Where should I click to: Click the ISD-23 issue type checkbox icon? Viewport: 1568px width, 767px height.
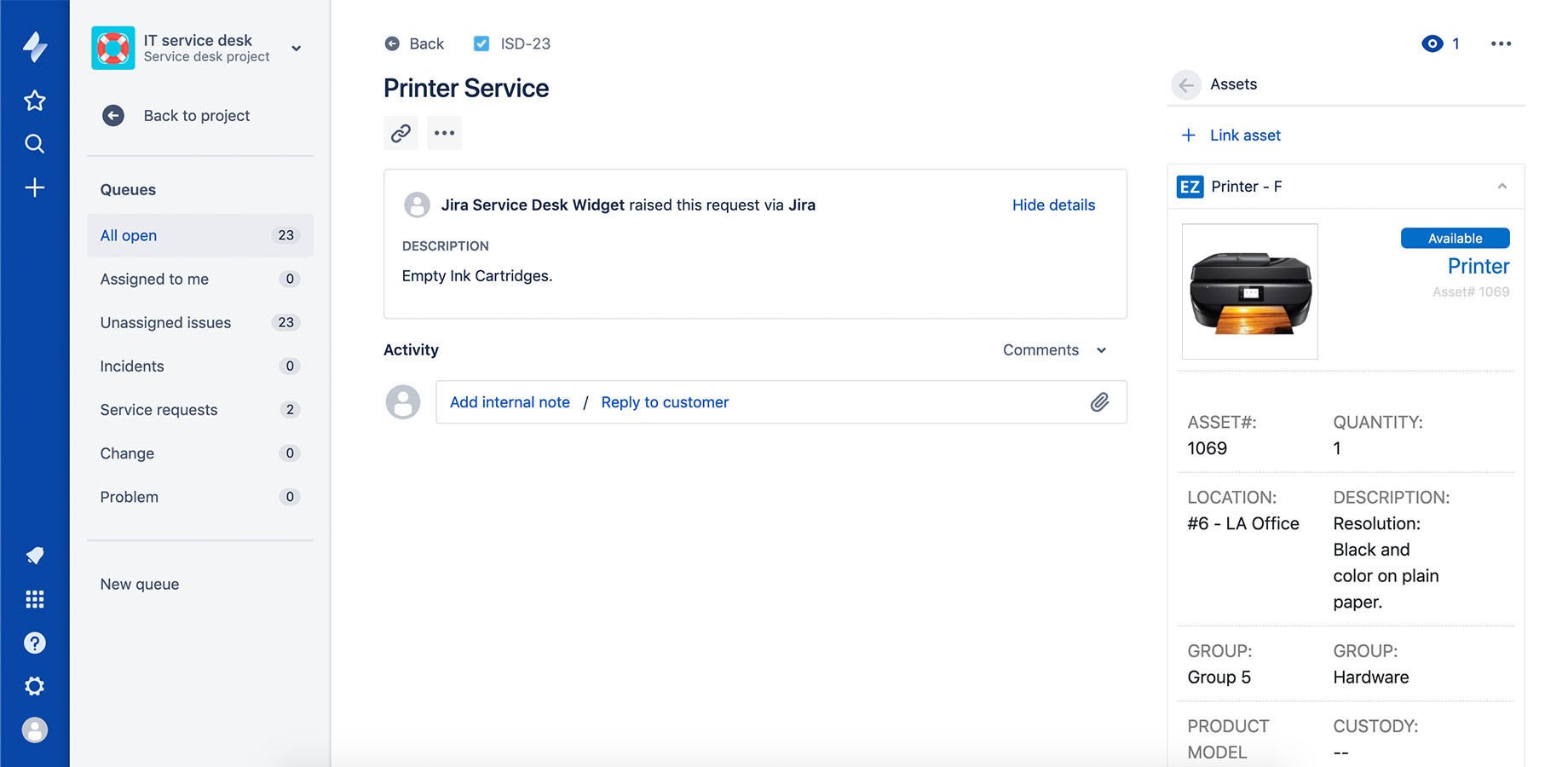coord(481,43)
